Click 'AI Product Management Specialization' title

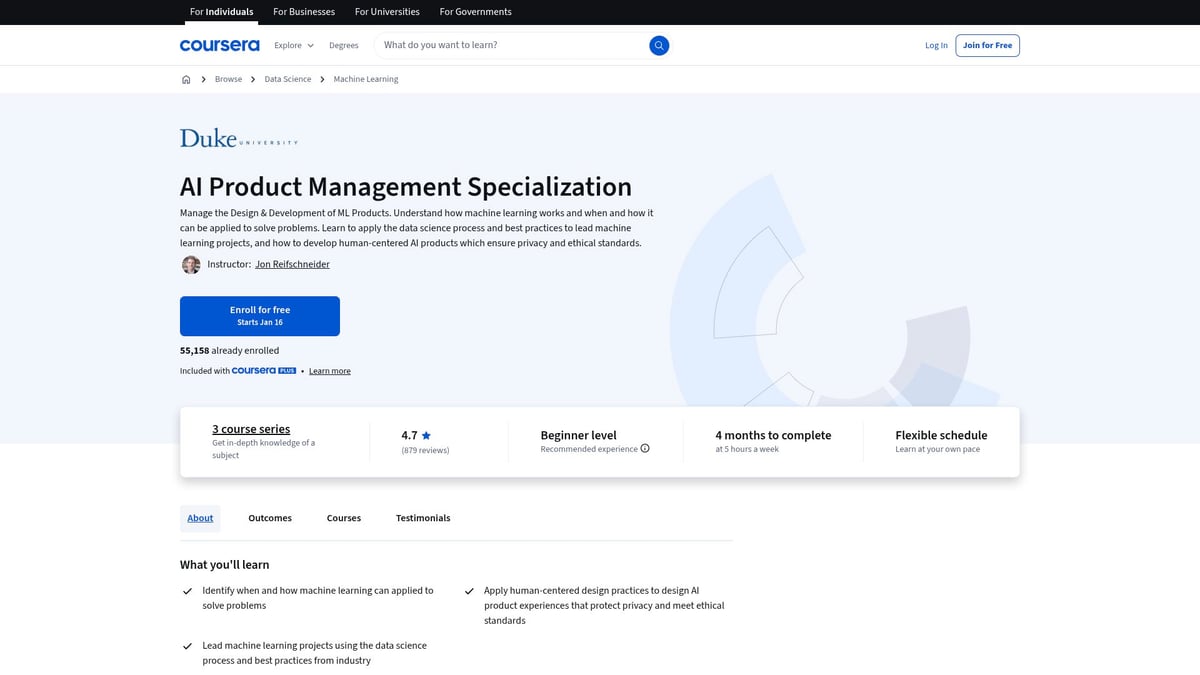406,187
